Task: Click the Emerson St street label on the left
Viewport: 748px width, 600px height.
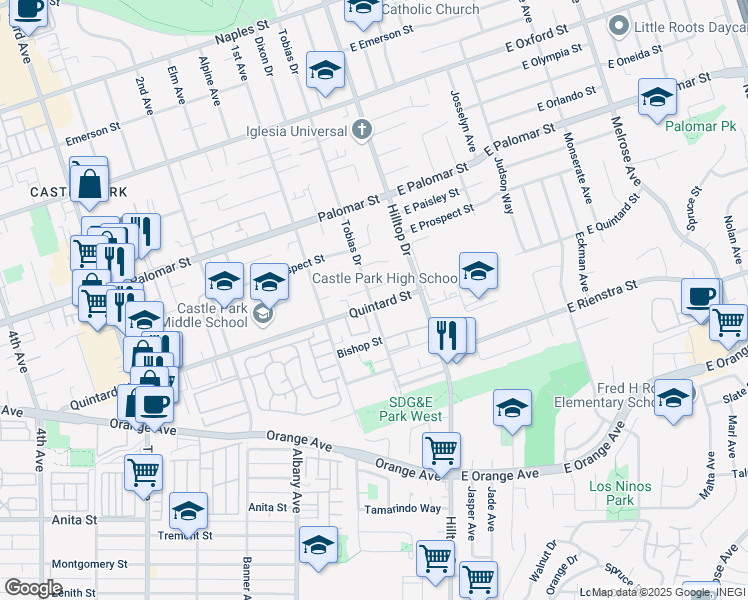Action: (x=93, y=134)
